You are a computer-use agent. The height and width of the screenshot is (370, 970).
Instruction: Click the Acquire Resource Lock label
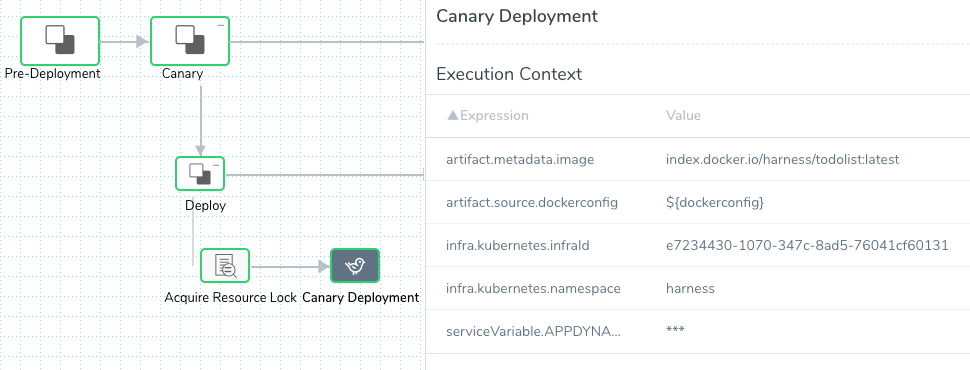[231, 298]
